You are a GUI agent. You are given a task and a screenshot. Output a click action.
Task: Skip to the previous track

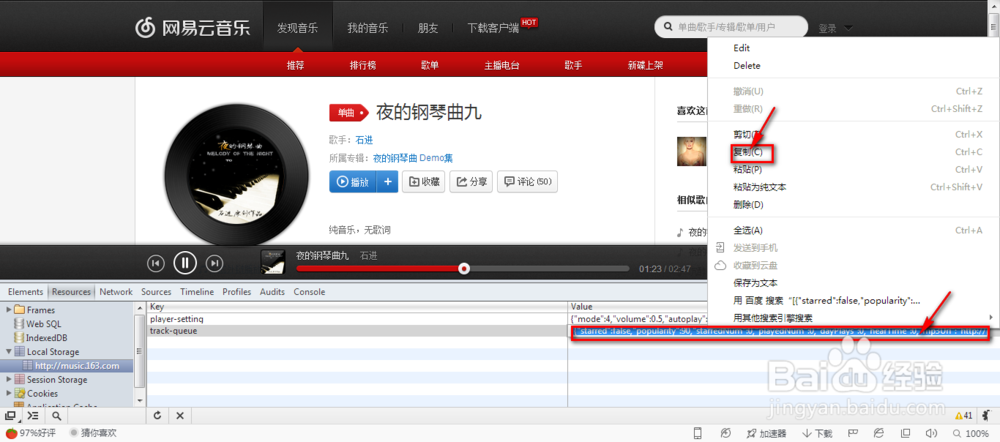click(x=156, y=263)
